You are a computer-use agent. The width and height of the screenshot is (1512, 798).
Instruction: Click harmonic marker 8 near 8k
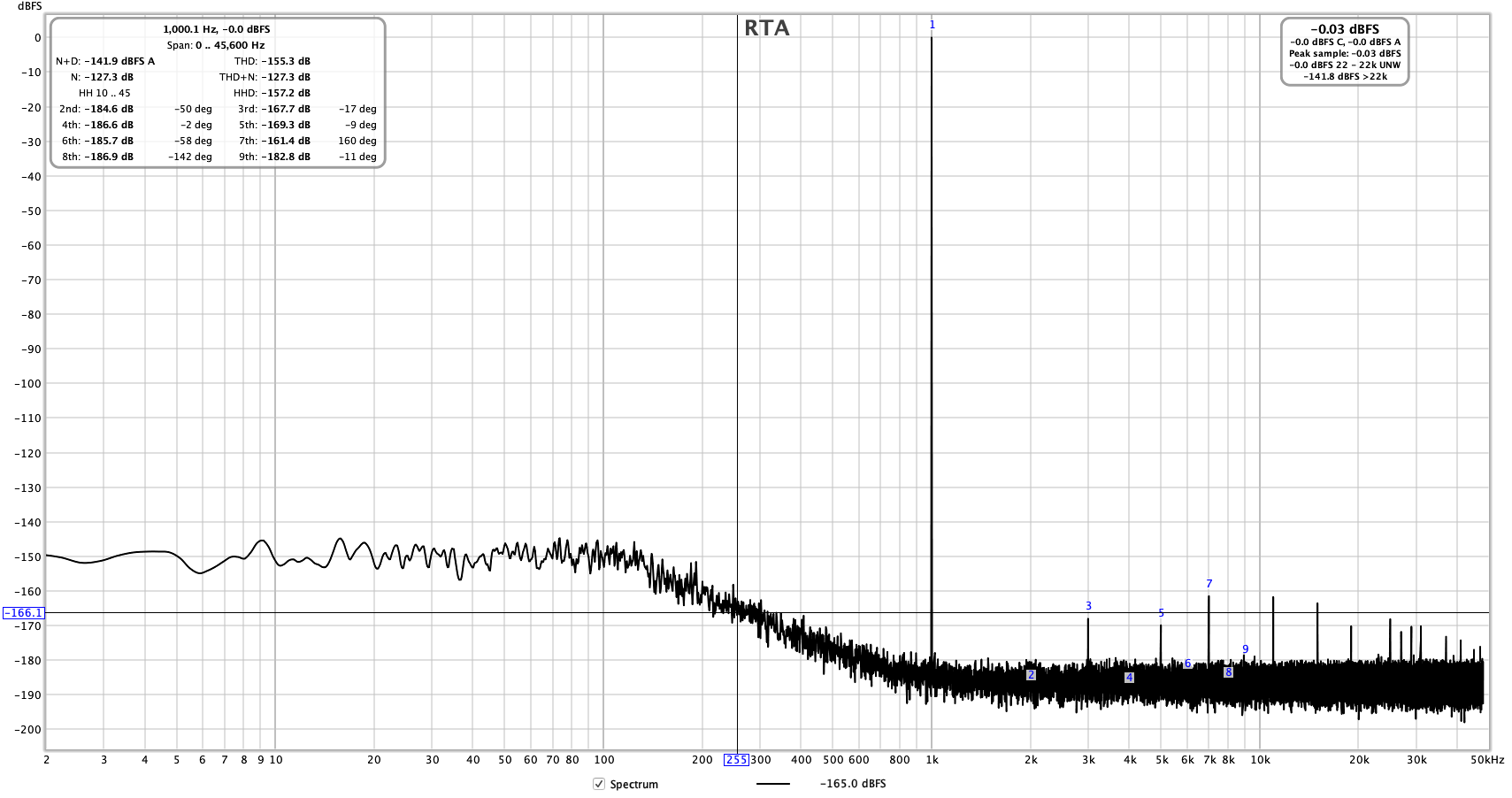coord(1228,672)
